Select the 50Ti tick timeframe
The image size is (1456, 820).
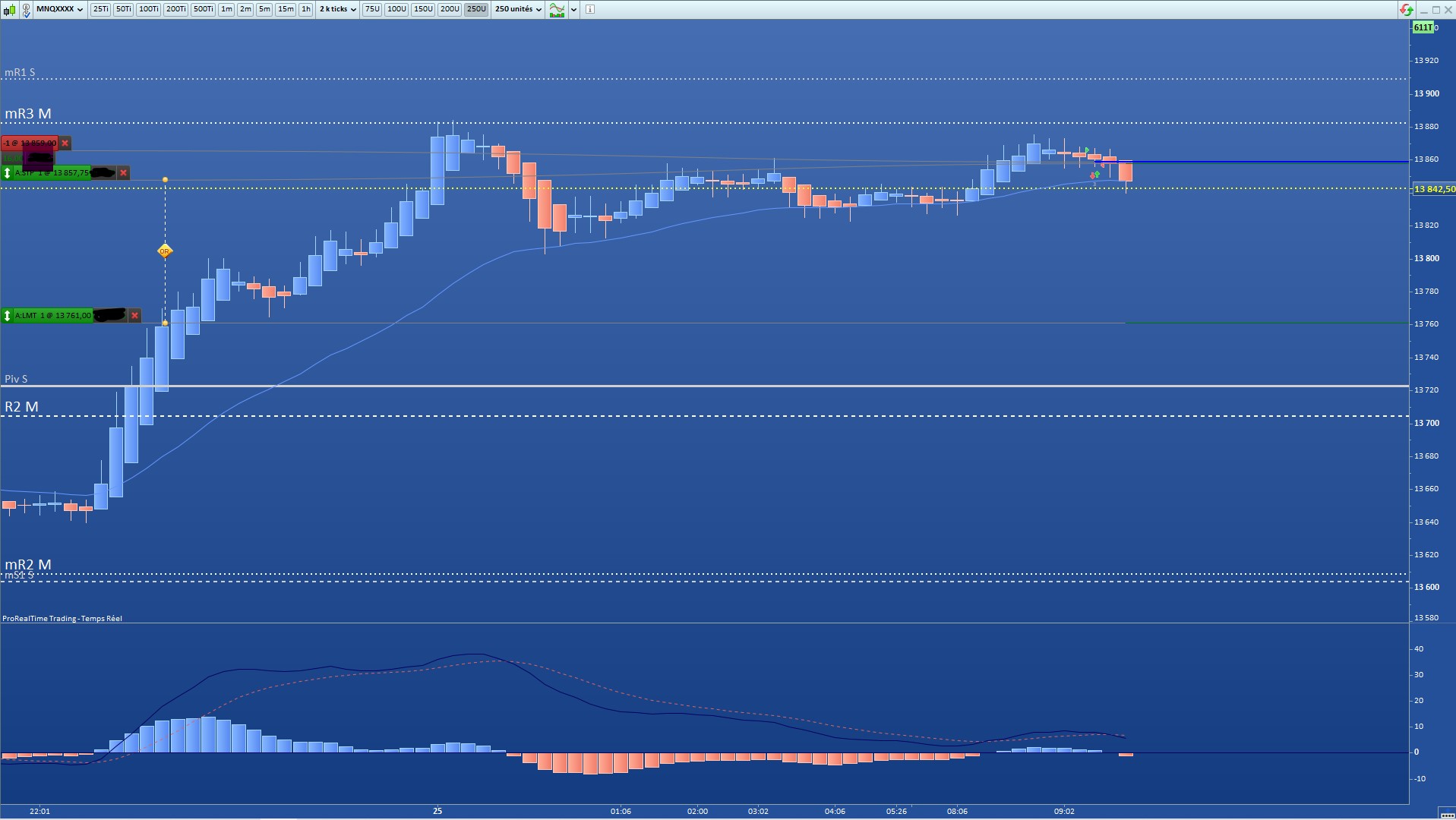click(123, 9)
